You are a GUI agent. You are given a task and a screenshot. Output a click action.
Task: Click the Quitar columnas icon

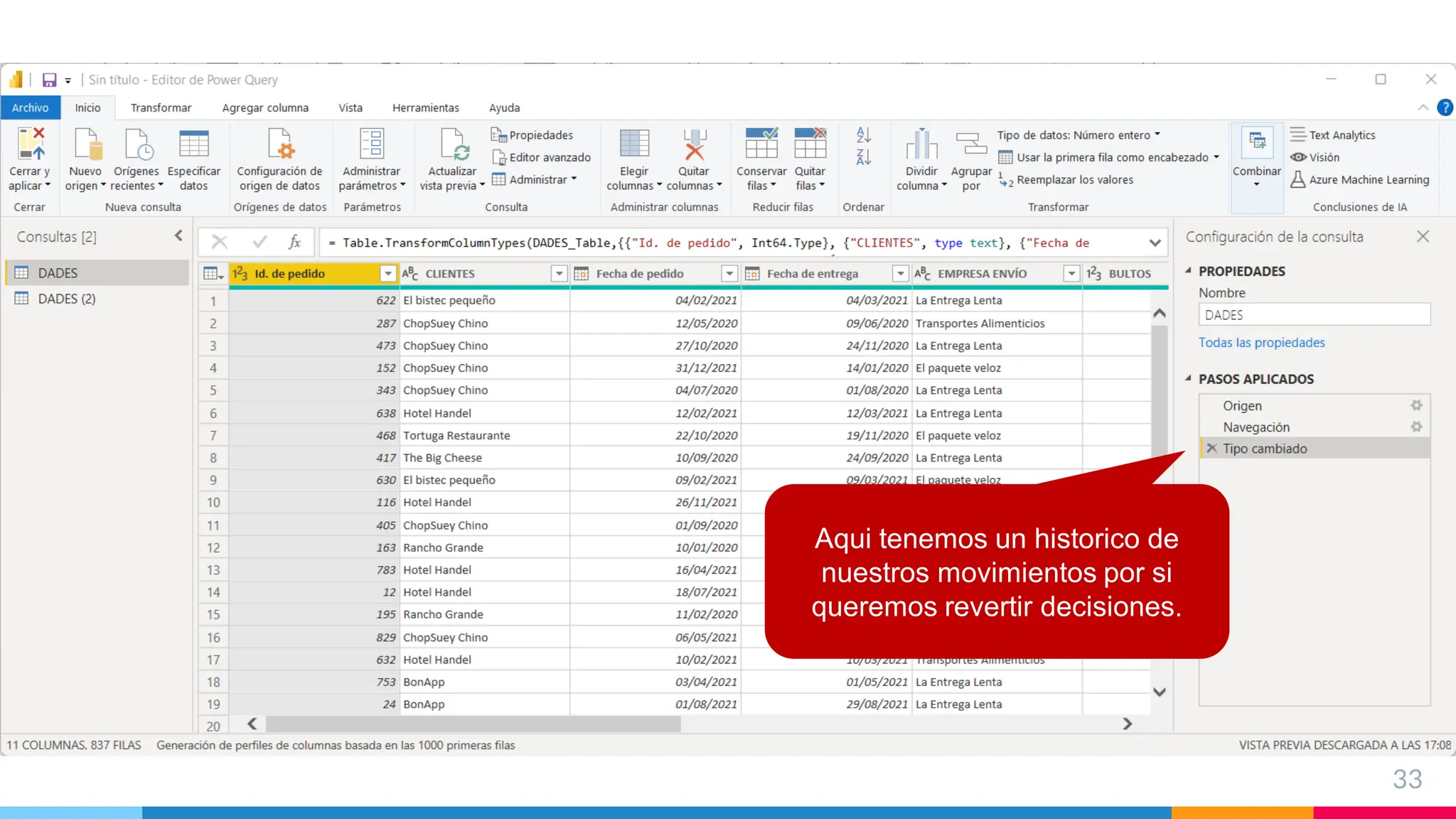pyautogui.click(x=693, y=144)
